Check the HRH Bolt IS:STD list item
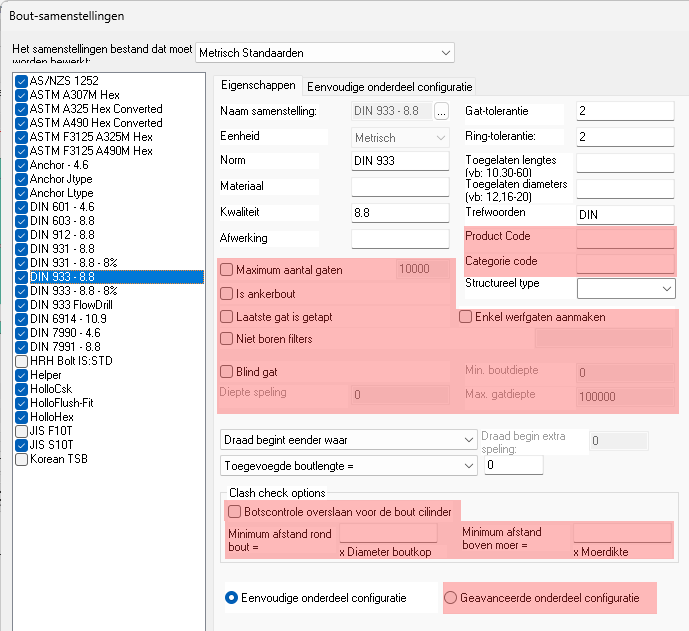 (x=22, y=361)
